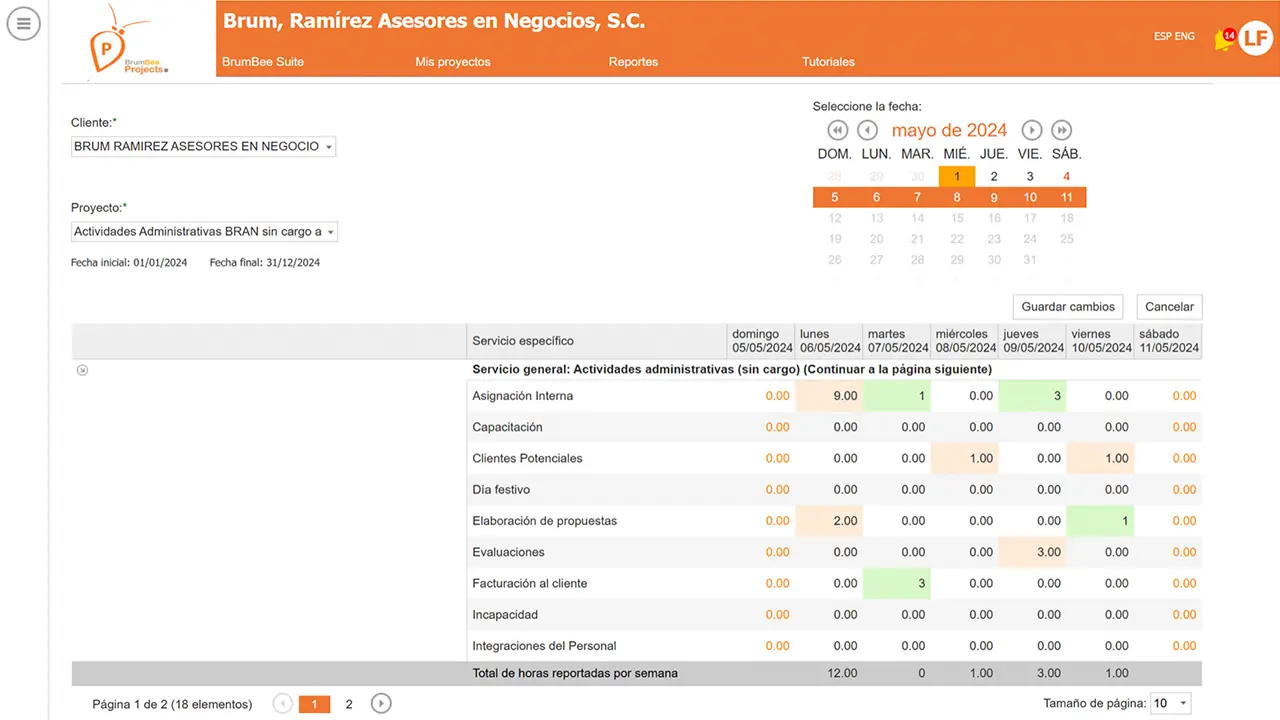Collapse the Servicio general group row icon
This screenshot has height=720, width=1280.
coord(82,370)
